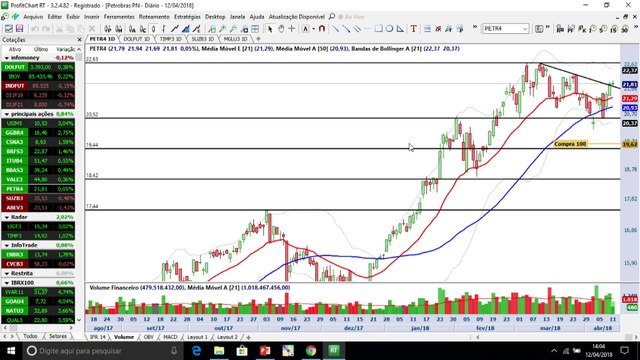Open the PETR4 asset combo box

coord(506,29)
